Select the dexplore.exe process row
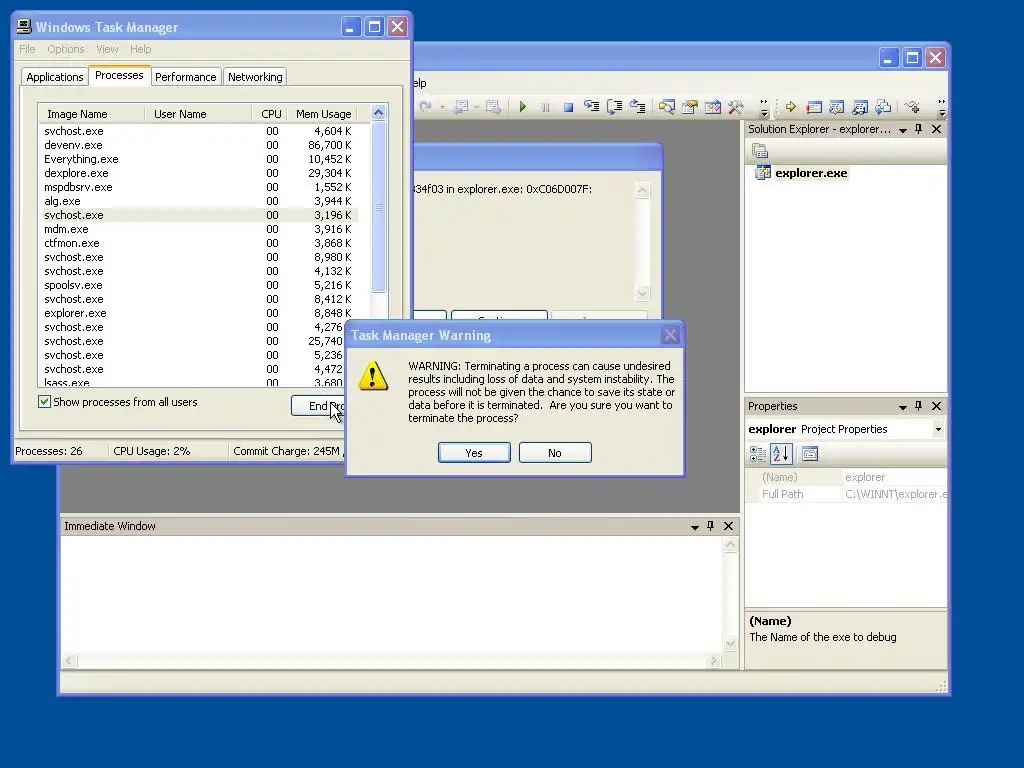1024x768 pixels. 199,173
